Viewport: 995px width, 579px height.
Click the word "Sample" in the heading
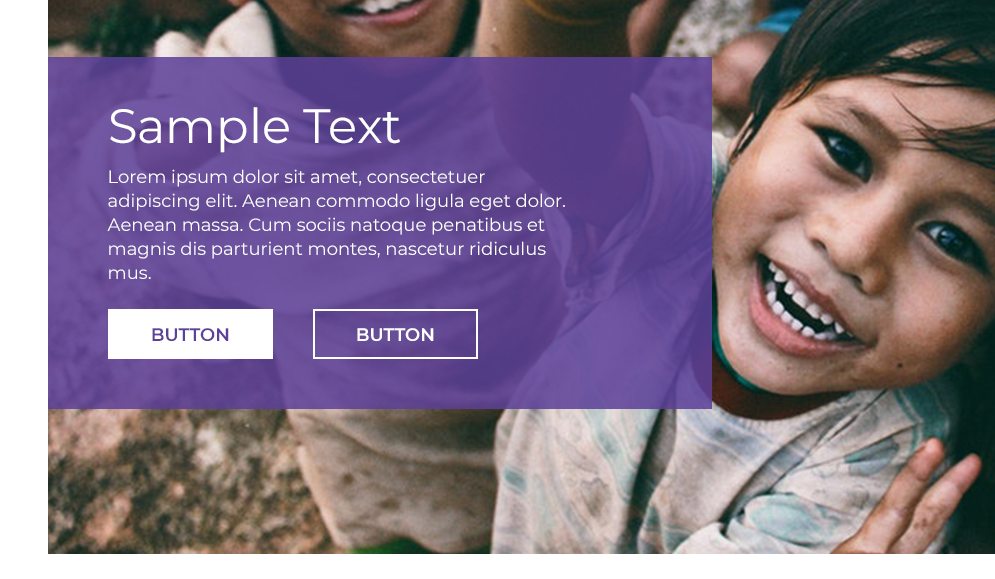pyautogui.click(x=199, y=128)
